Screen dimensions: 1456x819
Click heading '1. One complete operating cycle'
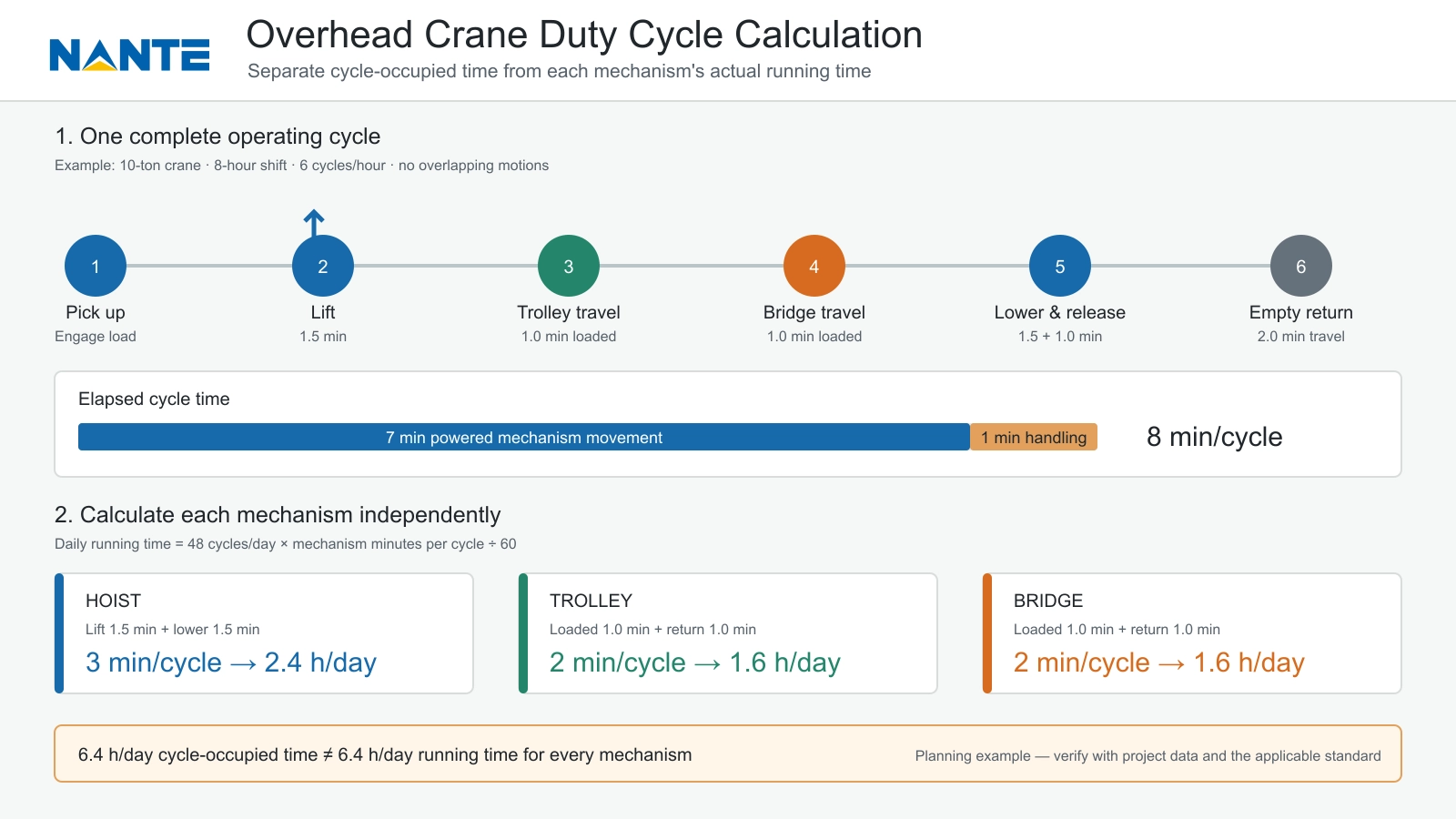click(x=217, y=136)
